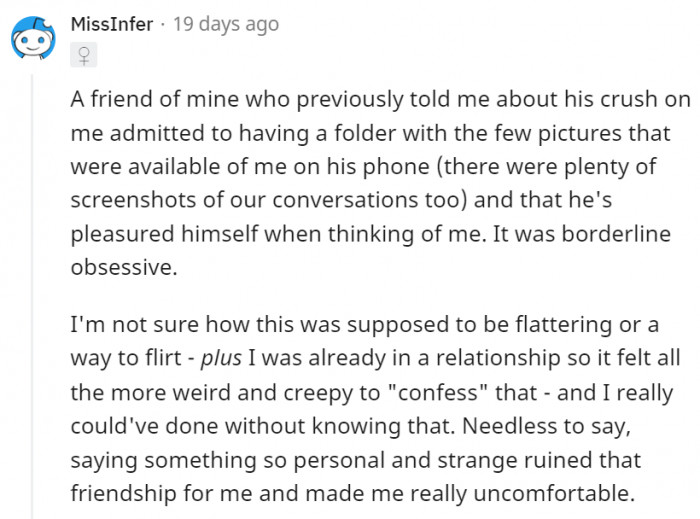The width and height of the screenshot is (700, 519).
Task: Click the line starting 'saying something so personal'
Action: pos(356,460)
